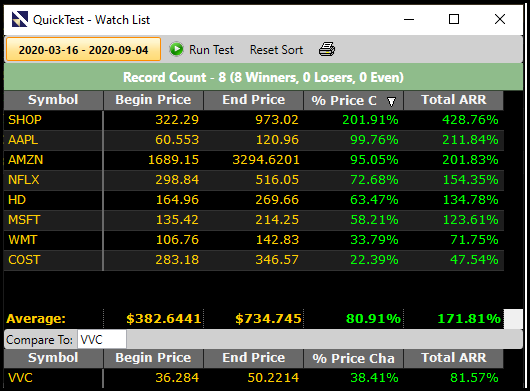Click the average begin price $382.6441
The image size is (530, 391).
tap(164, 319)
